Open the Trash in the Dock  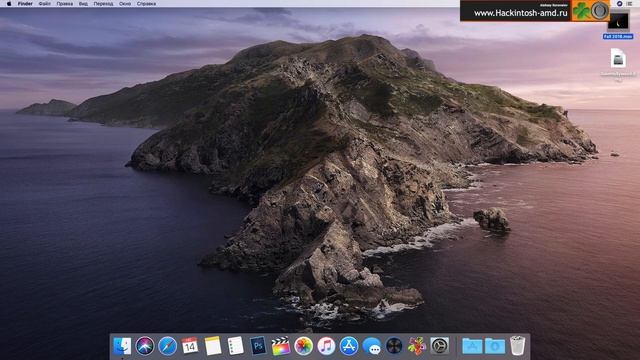(518, 346)
